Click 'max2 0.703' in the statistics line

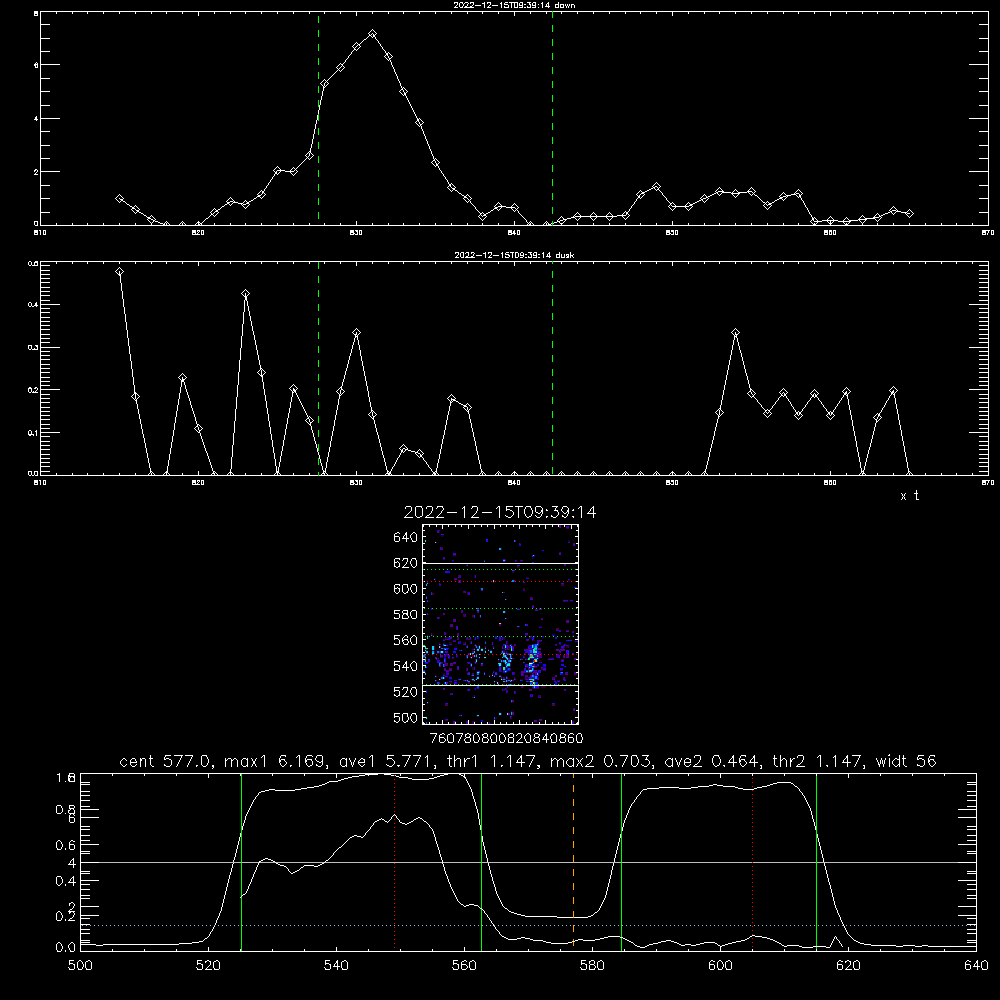tap(600, 761)
